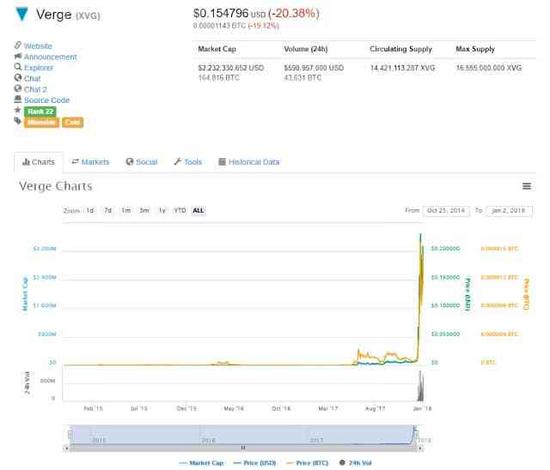Click the green Rank 22 badge
This screenshot has width=550, height=470.
[40, 112]
